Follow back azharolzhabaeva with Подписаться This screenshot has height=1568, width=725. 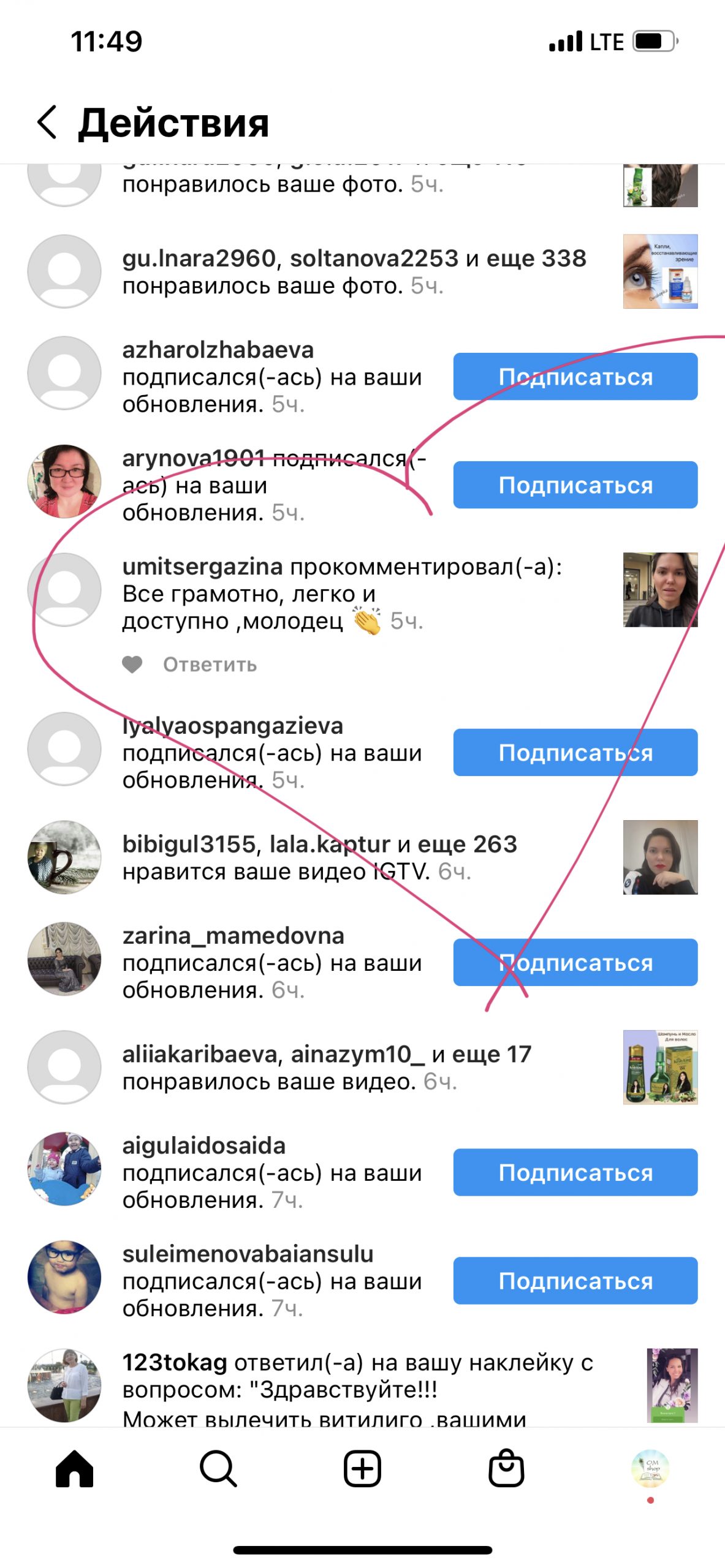coord(575,377)
